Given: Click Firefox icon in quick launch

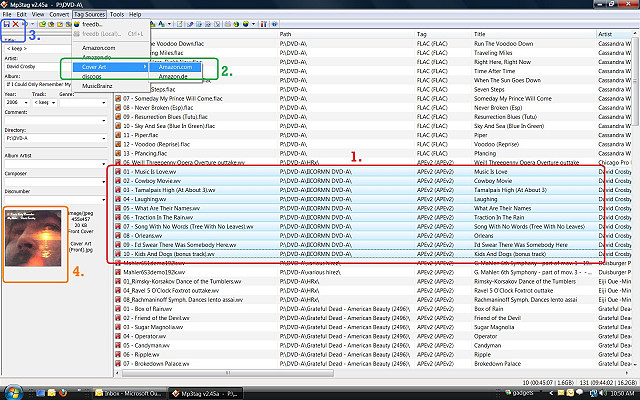Looking at the screenshot, I should 63,393.
